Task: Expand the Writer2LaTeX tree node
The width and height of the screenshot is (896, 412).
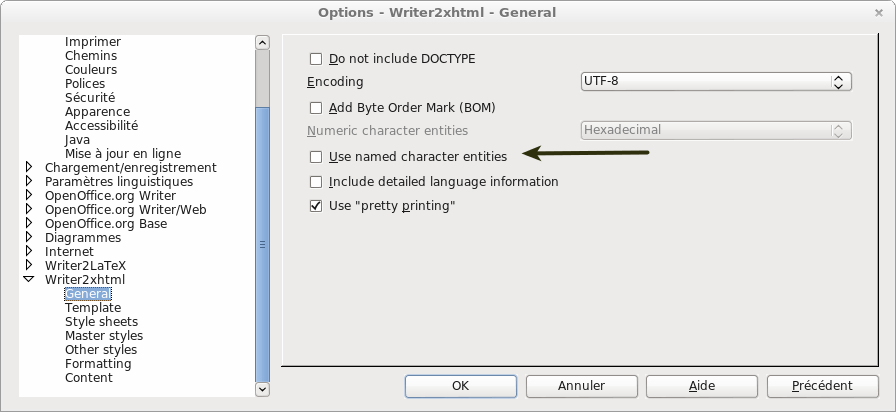Action: click(29, 266)
